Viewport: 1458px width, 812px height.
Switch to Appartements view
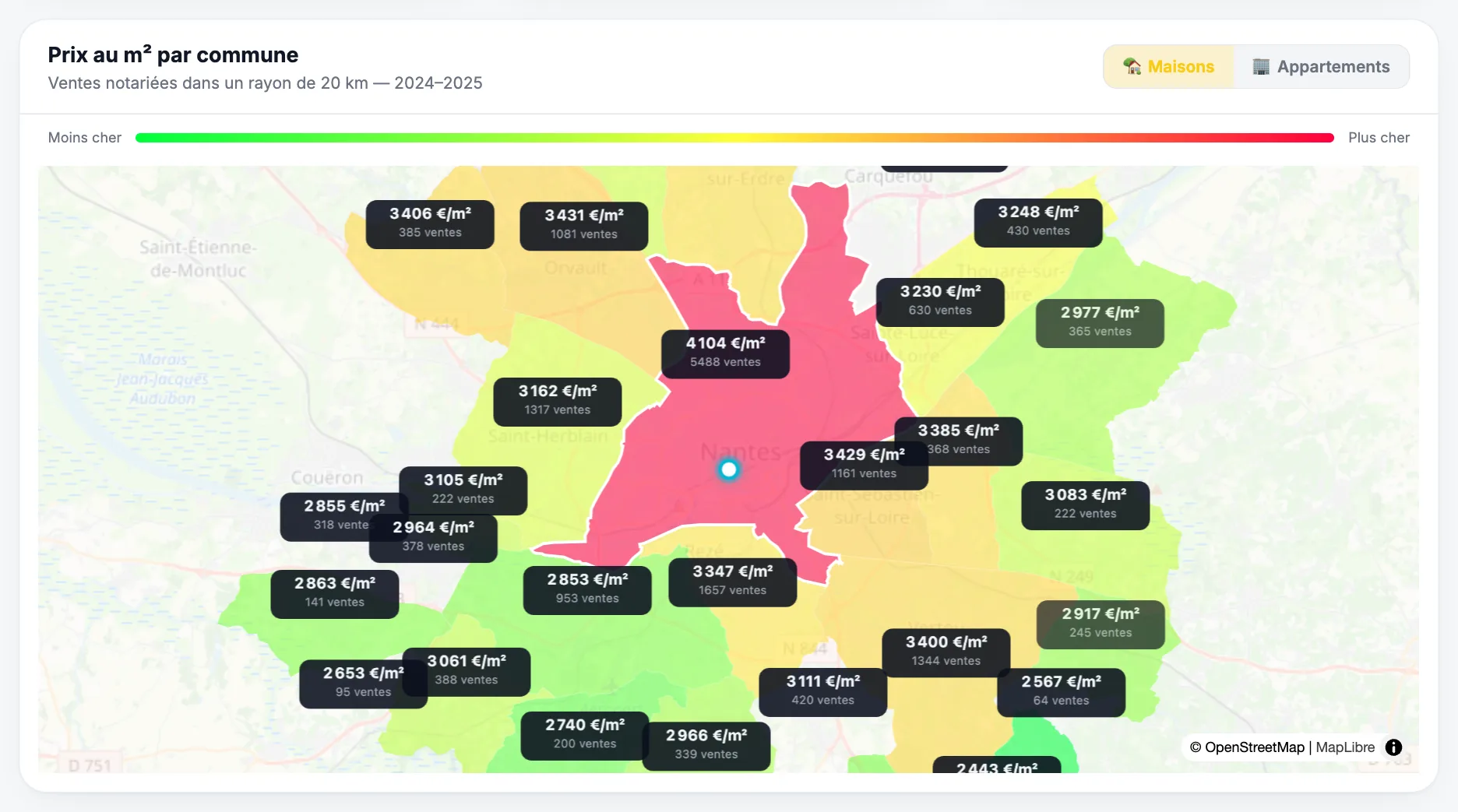coord(1321,67)
